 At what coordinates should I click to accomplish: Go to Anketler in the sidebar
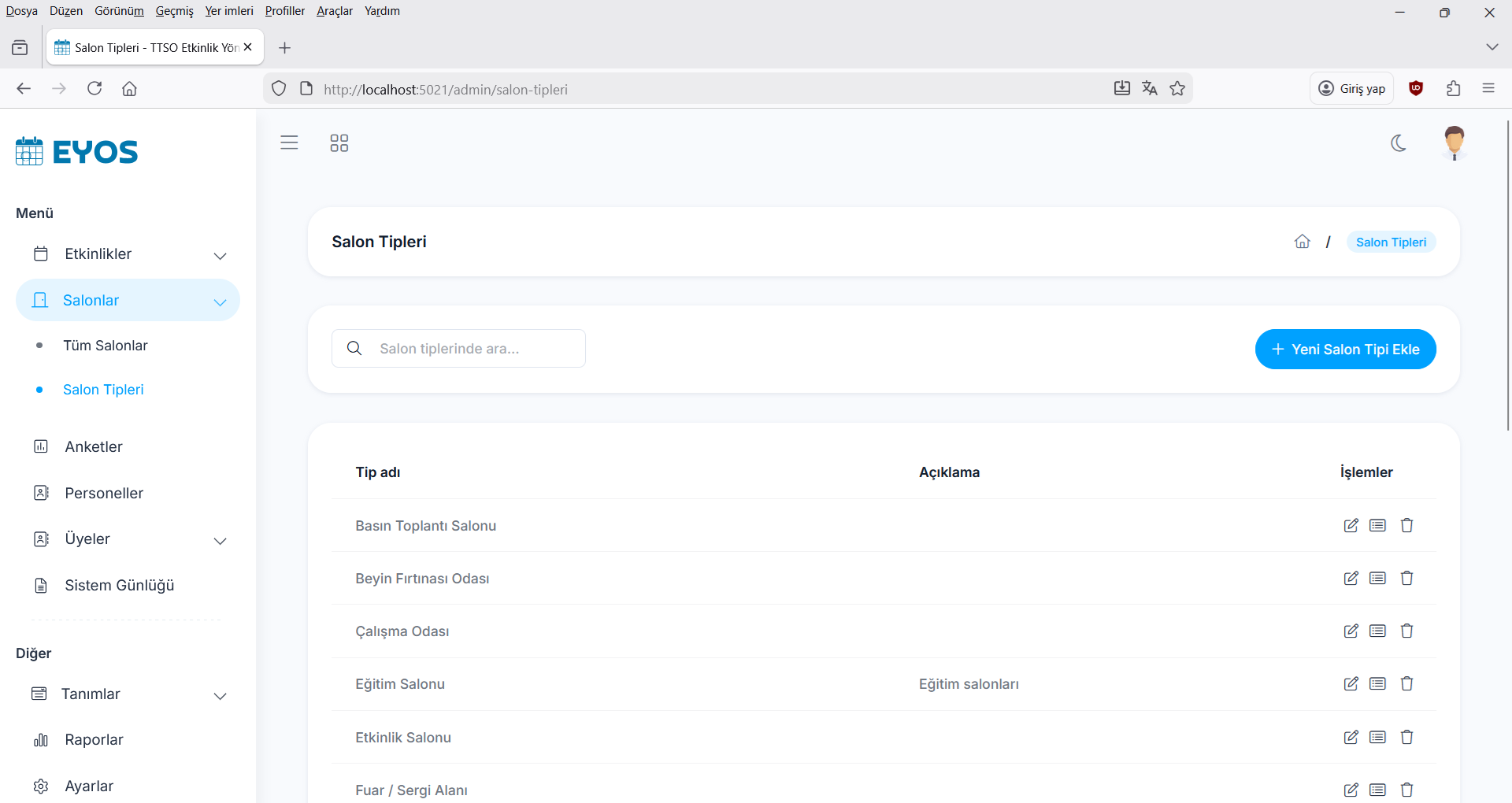(x=94, y=447)
